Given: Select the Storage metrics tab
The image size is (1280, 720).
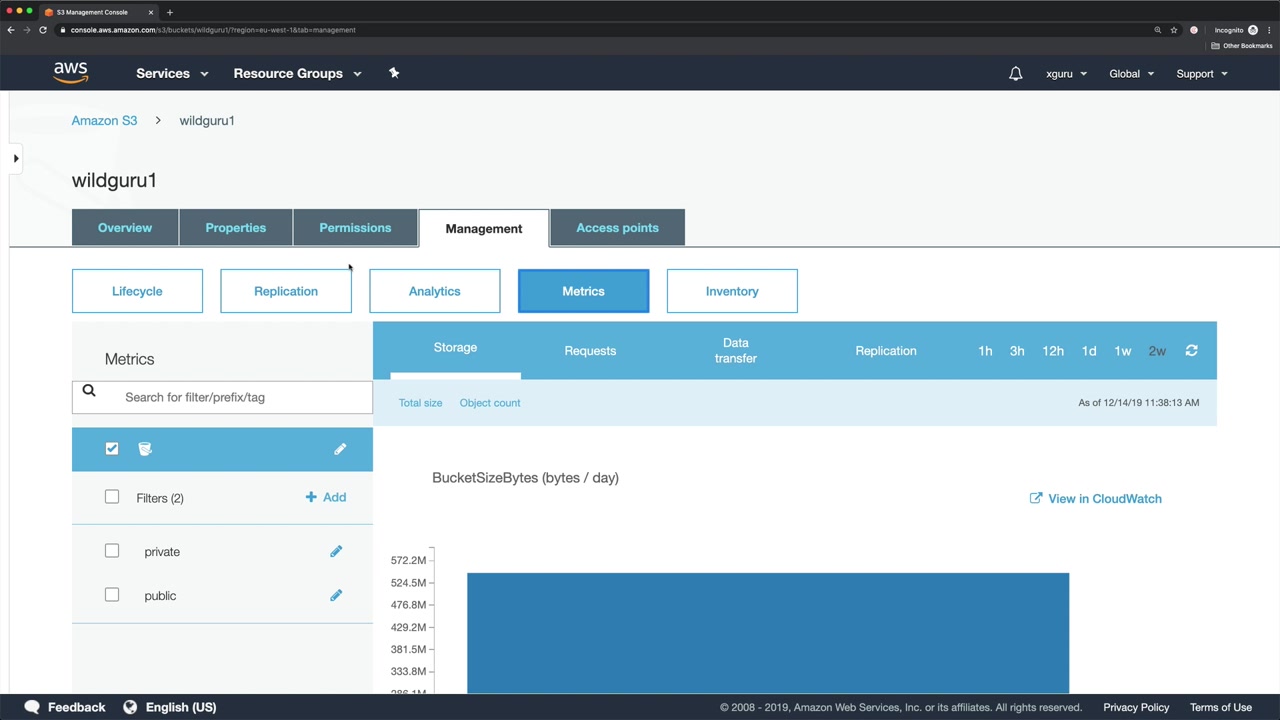Looking at the screenshot, I should click(455, 348).
